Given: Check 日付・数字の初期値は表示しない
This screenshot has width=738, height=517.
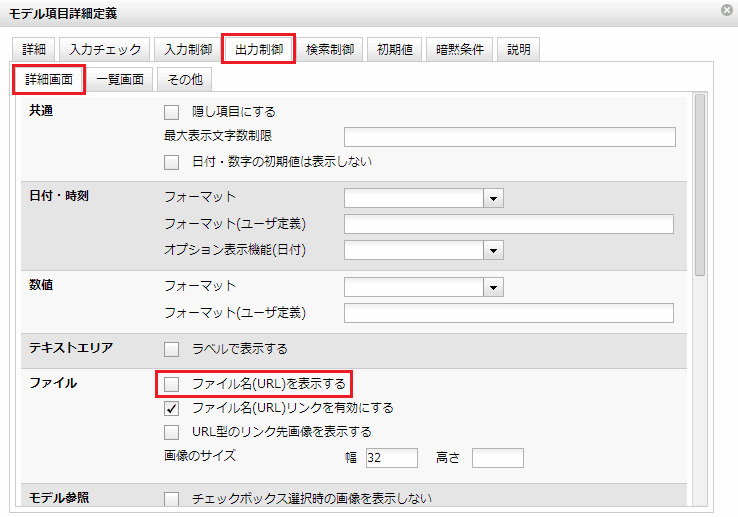Looking at the screenshot, I should coord(171,162).
